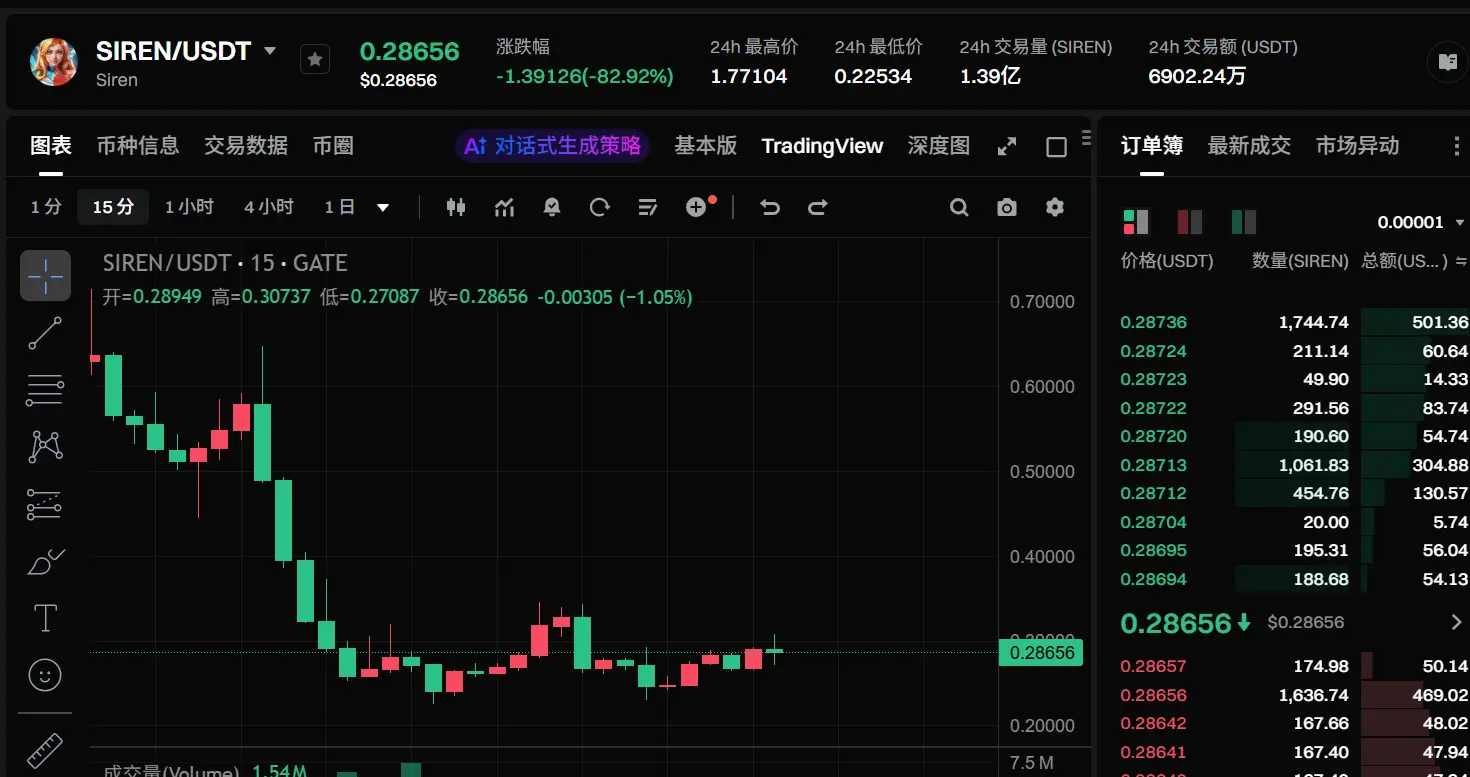
Task: Choose the XABCD pattern drawing tool
Action: point(46,447)
